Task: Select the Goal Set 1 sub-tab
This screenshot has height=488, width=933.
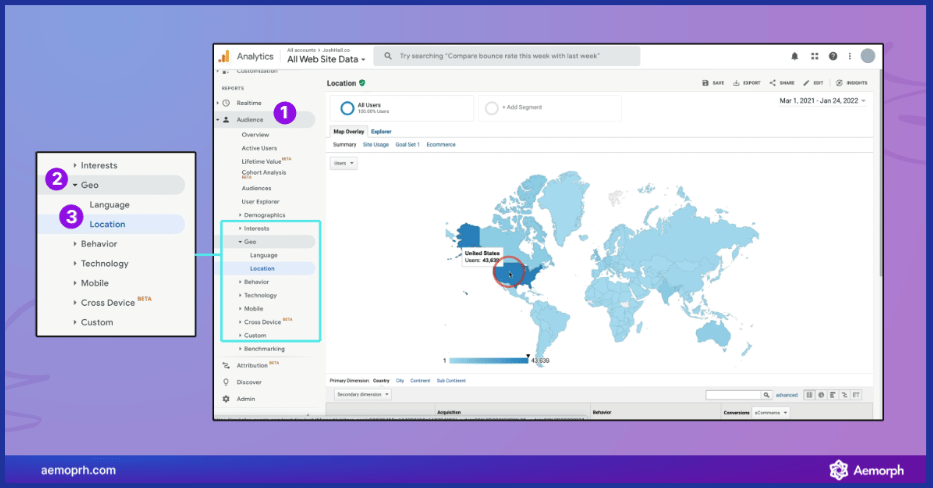Action: 408,145
